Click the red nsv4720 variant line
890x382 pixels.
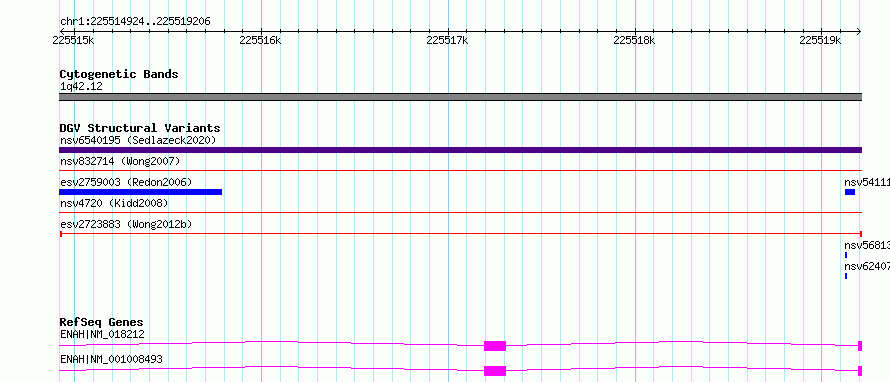tap(460, 212)
